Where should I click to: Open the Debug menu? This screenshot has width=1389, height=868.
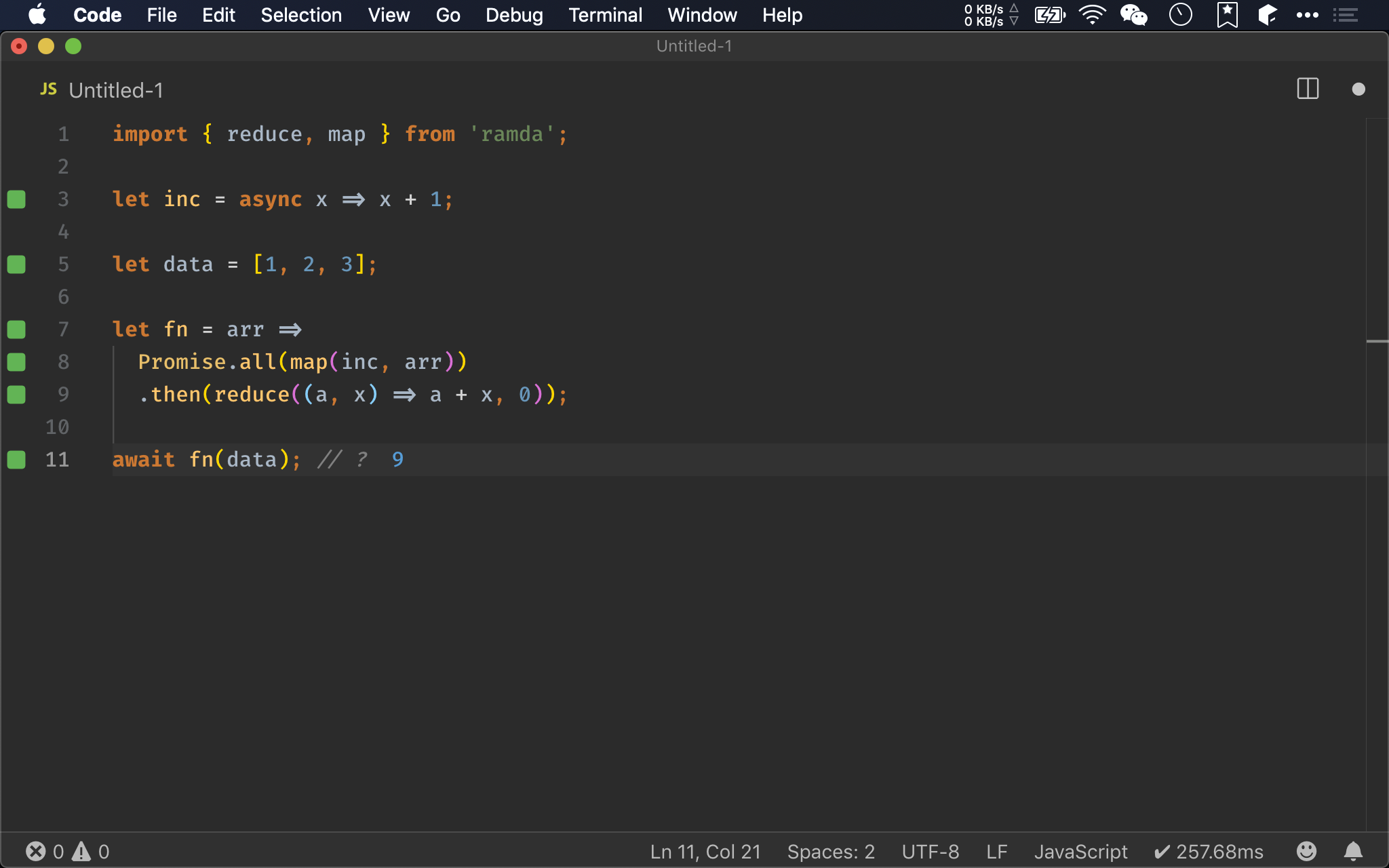coord(514,15)
